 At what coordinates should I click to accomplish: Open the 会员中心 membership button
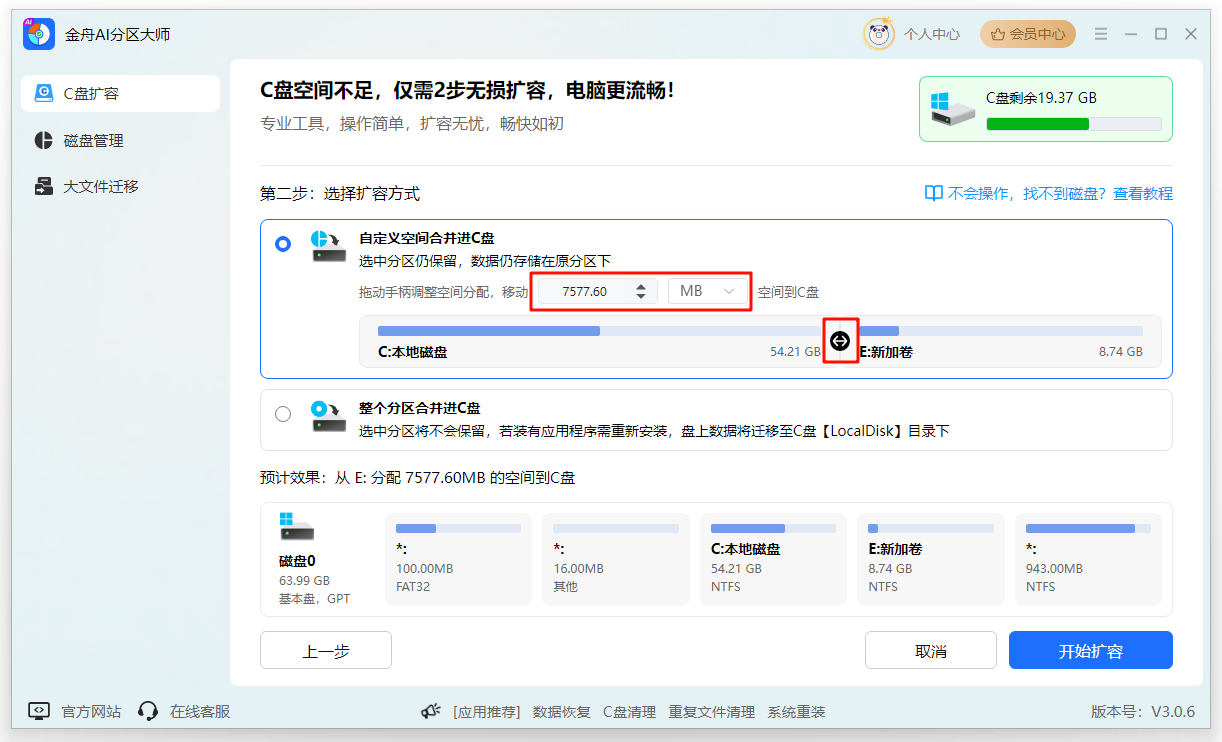[1027, 34]
